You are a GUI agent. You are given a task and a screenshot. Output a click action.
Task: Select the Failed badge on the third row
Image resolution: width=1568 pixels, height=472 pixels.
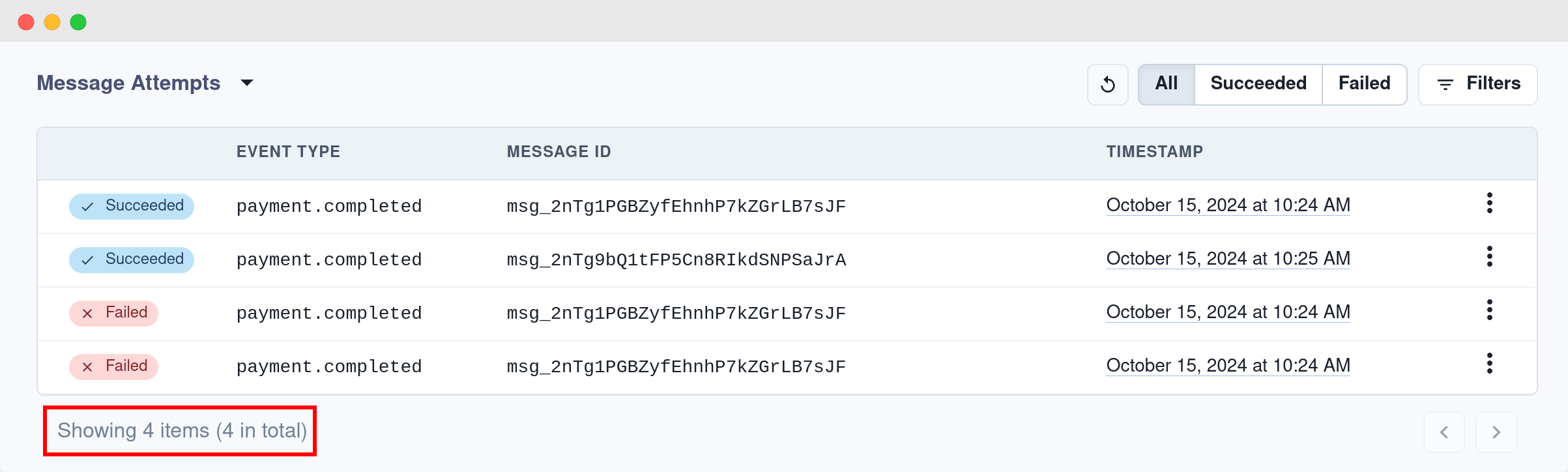(113, 312)
